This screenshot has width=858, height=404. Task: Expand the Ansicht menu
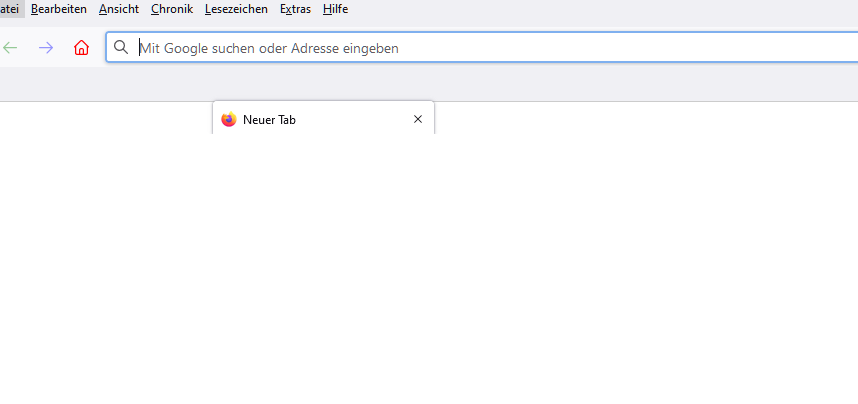[x=119, y=9]
